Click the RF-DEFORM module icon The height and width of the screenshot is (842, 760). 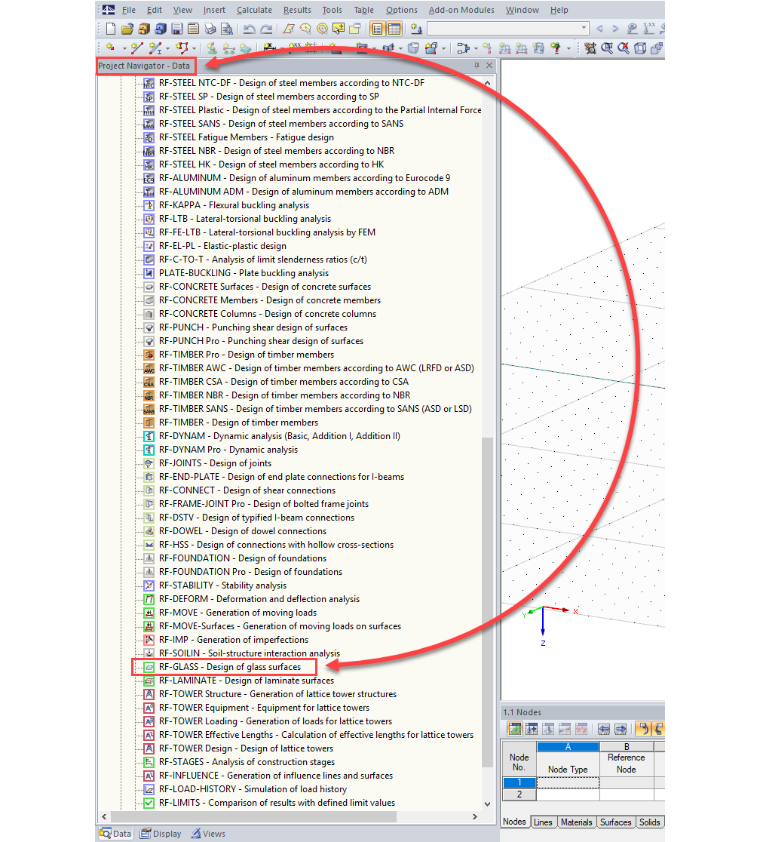coord(149,599)
